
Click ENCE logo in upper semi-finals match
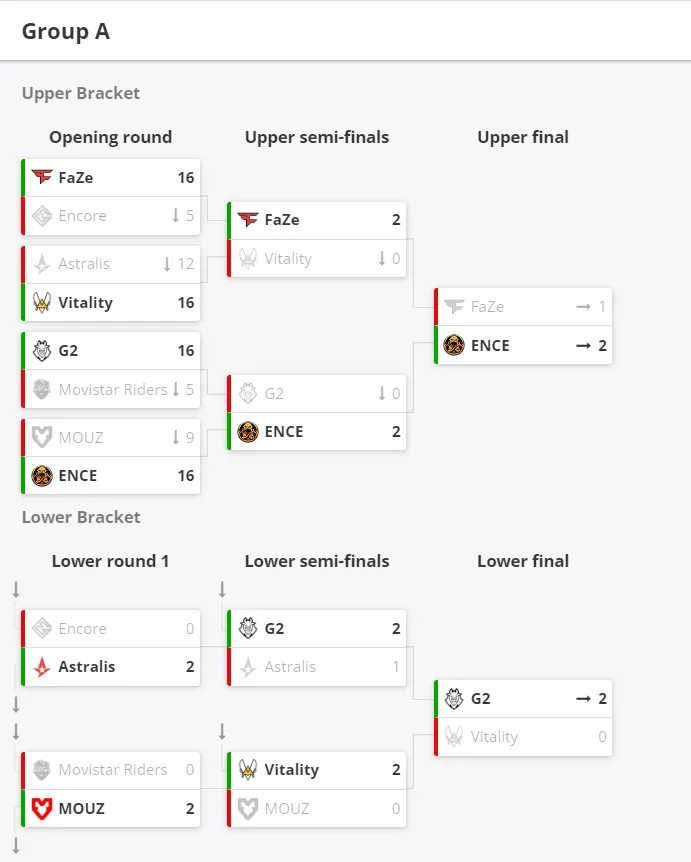point(248,432)
